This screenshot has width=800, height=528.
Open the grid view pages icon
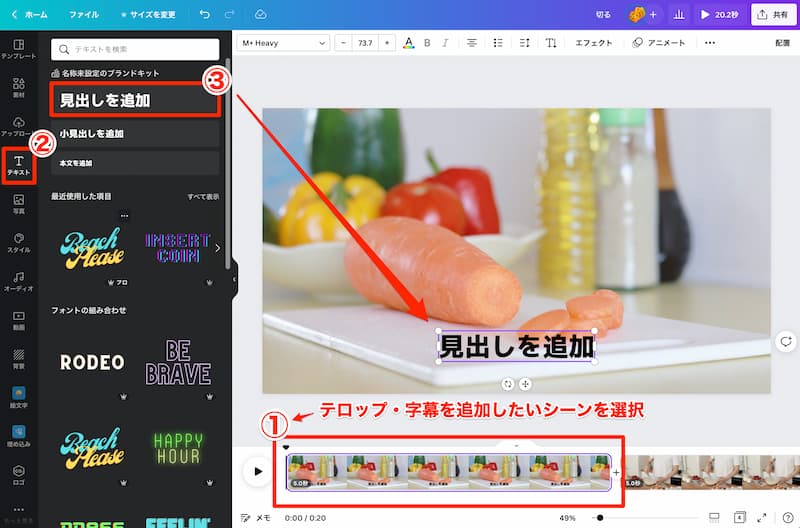point(739,517)
